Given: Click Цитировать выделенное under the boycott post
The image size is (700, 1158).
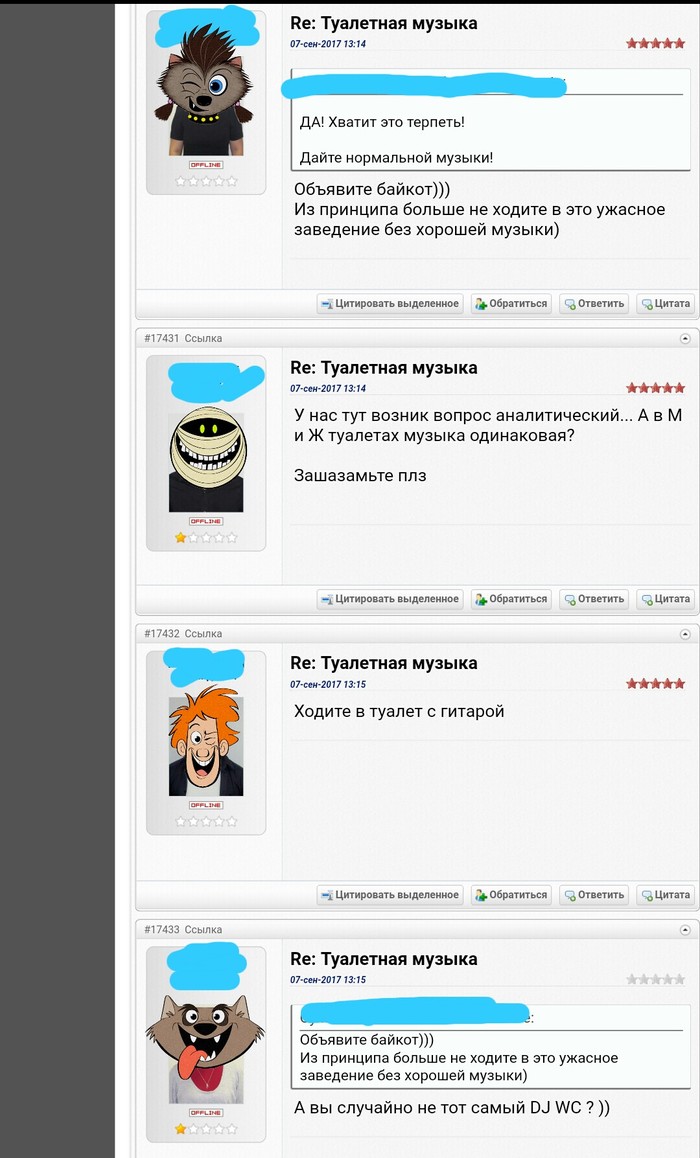Looking at the screenshot, I should (390, 304).
